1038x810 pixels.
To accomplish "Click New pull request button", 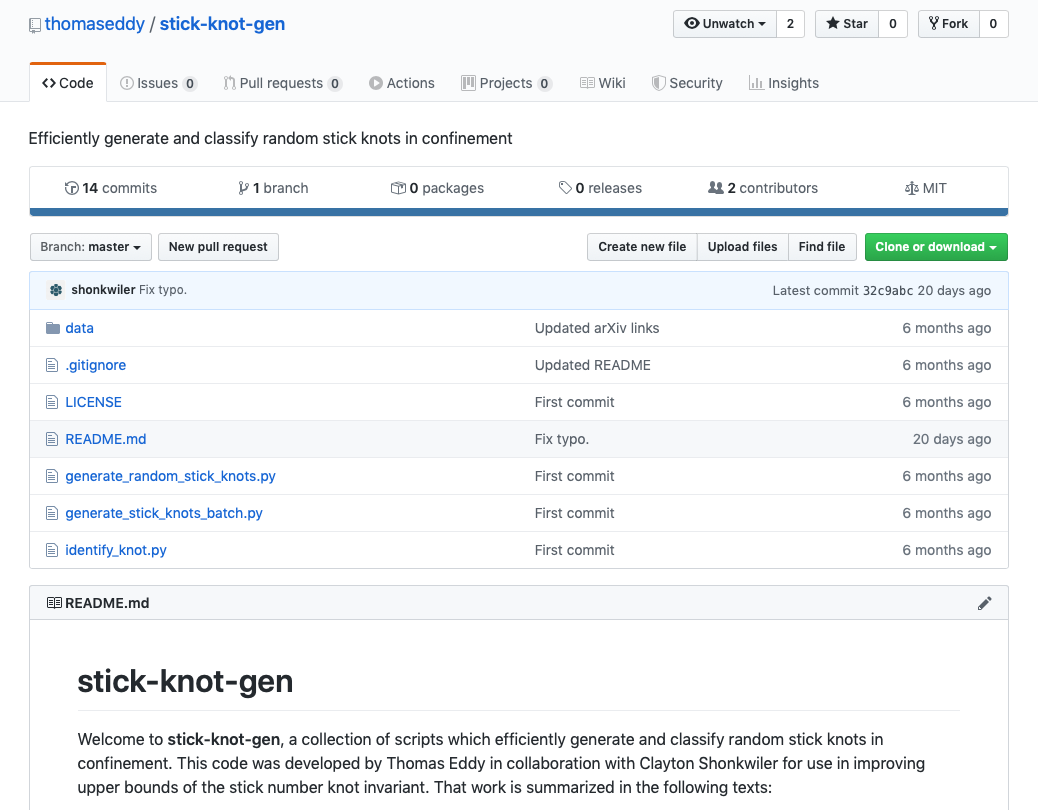I will pos(218,247).
